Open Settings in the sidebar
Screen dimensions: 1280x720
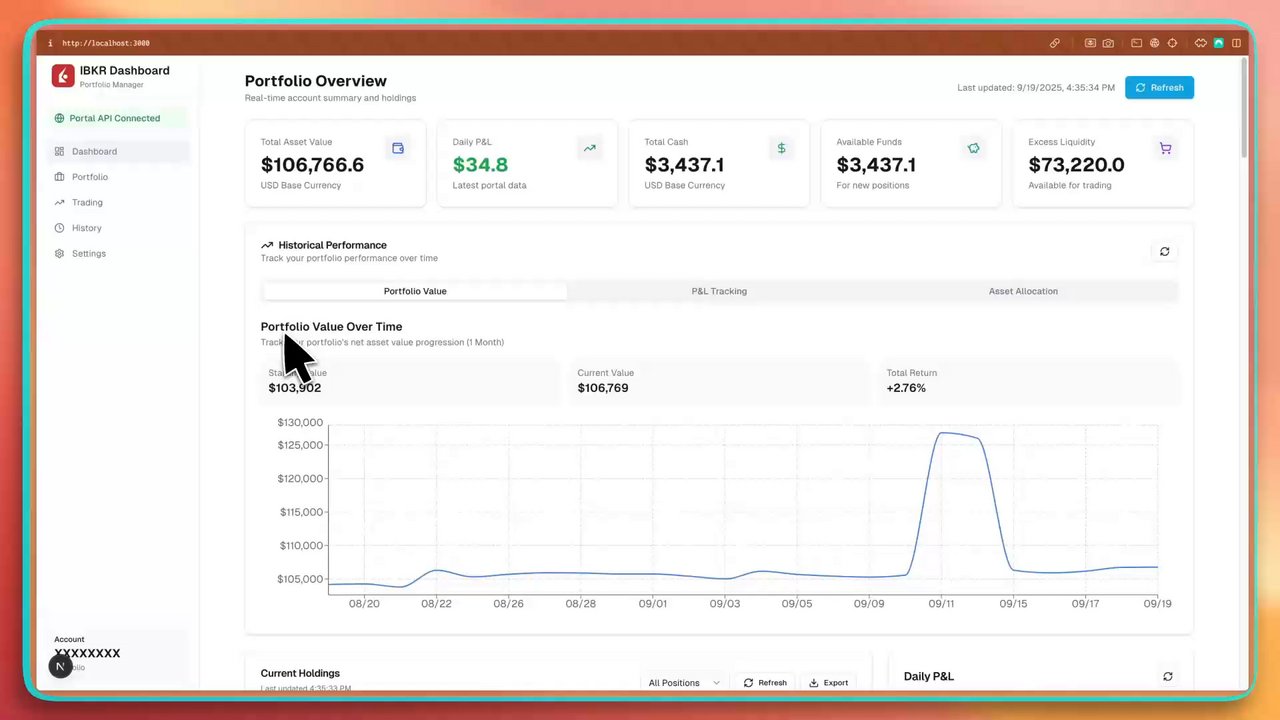[x=120, y=254]
